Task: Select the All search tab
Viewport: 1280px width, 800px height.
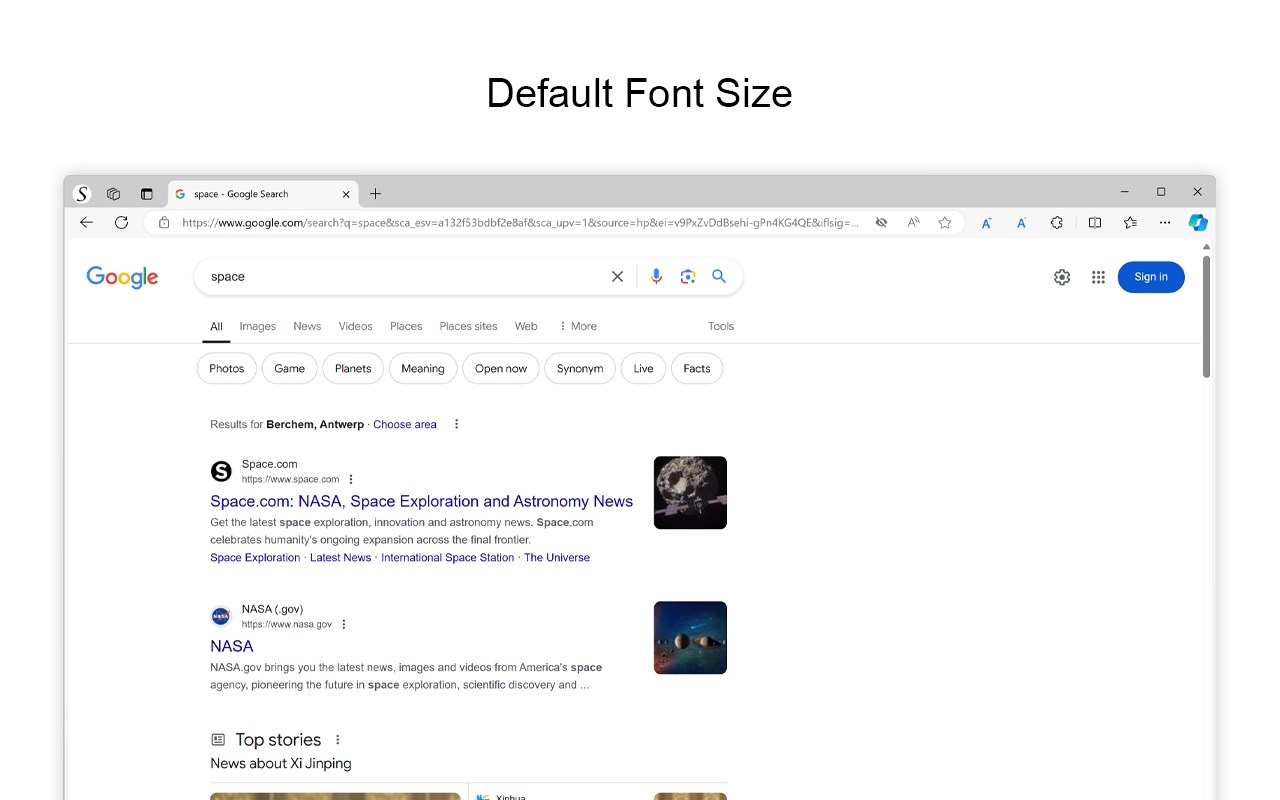Action: pos(216,326)
